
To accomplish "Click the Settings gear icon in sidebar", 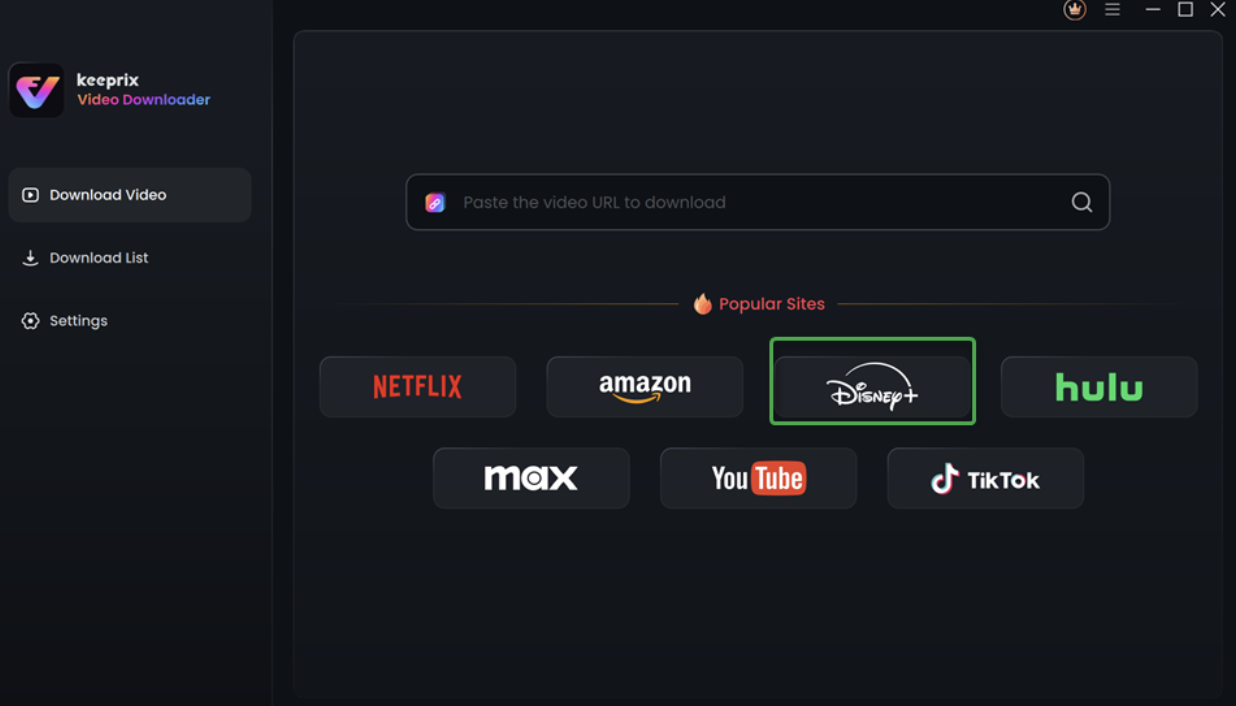I will [x=31, y=321].
